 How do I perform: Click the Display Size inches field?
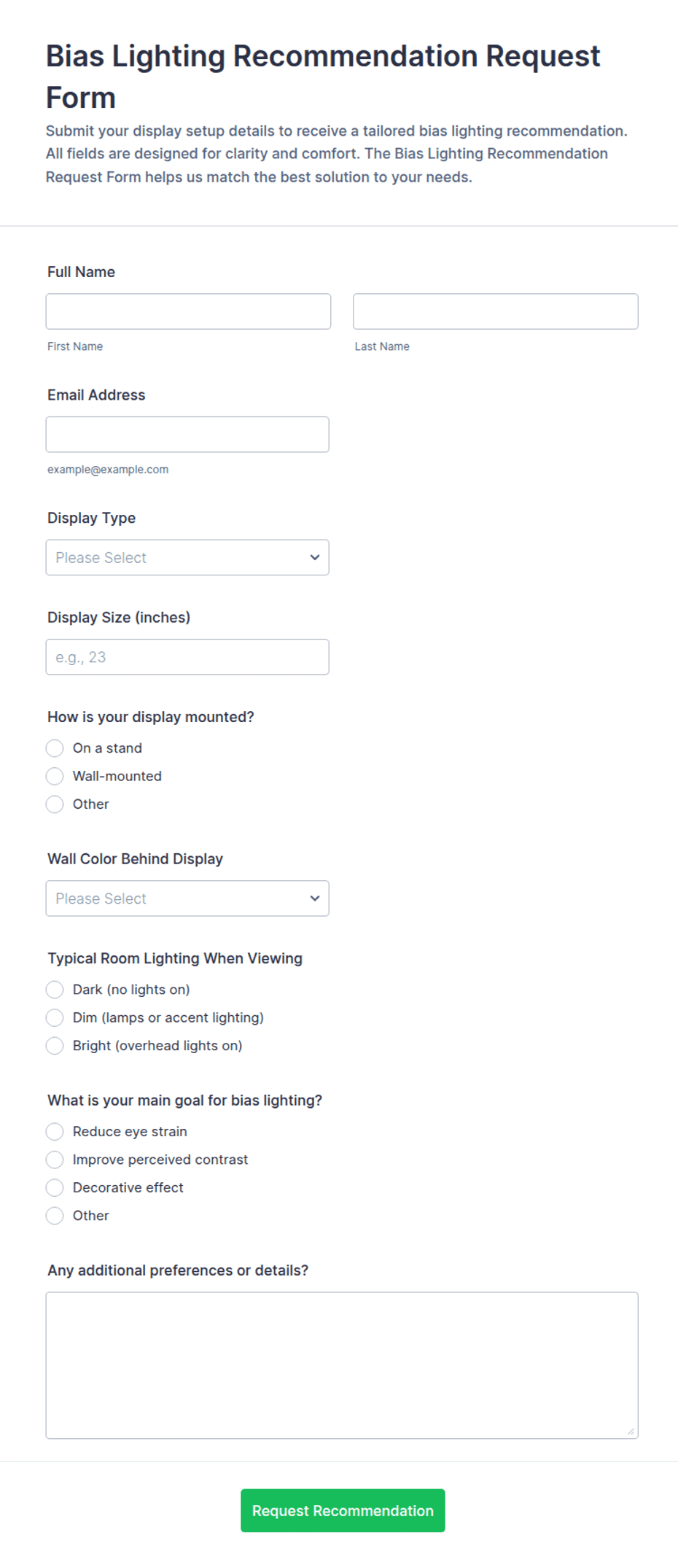pyautogui.click(x=187, y=657)
